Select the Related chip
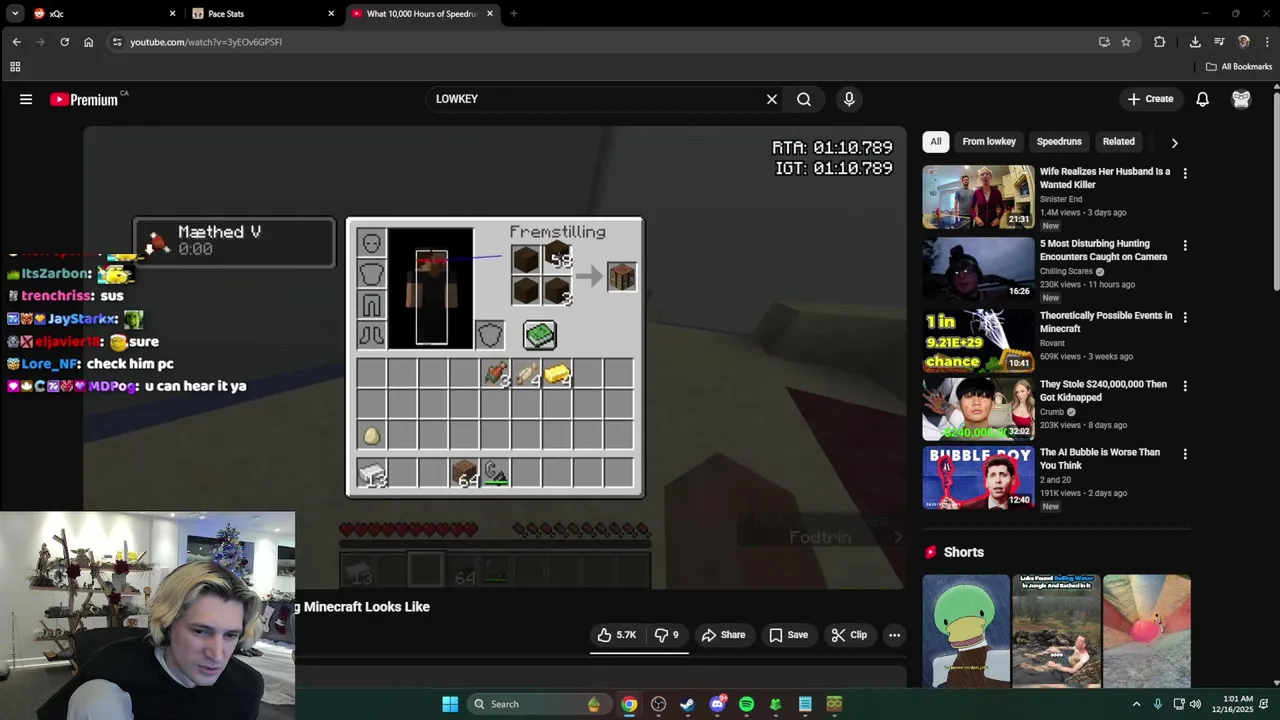The height and width of the screenshot is (720, 1280). pyautogui.click(x=1118, y=142)
